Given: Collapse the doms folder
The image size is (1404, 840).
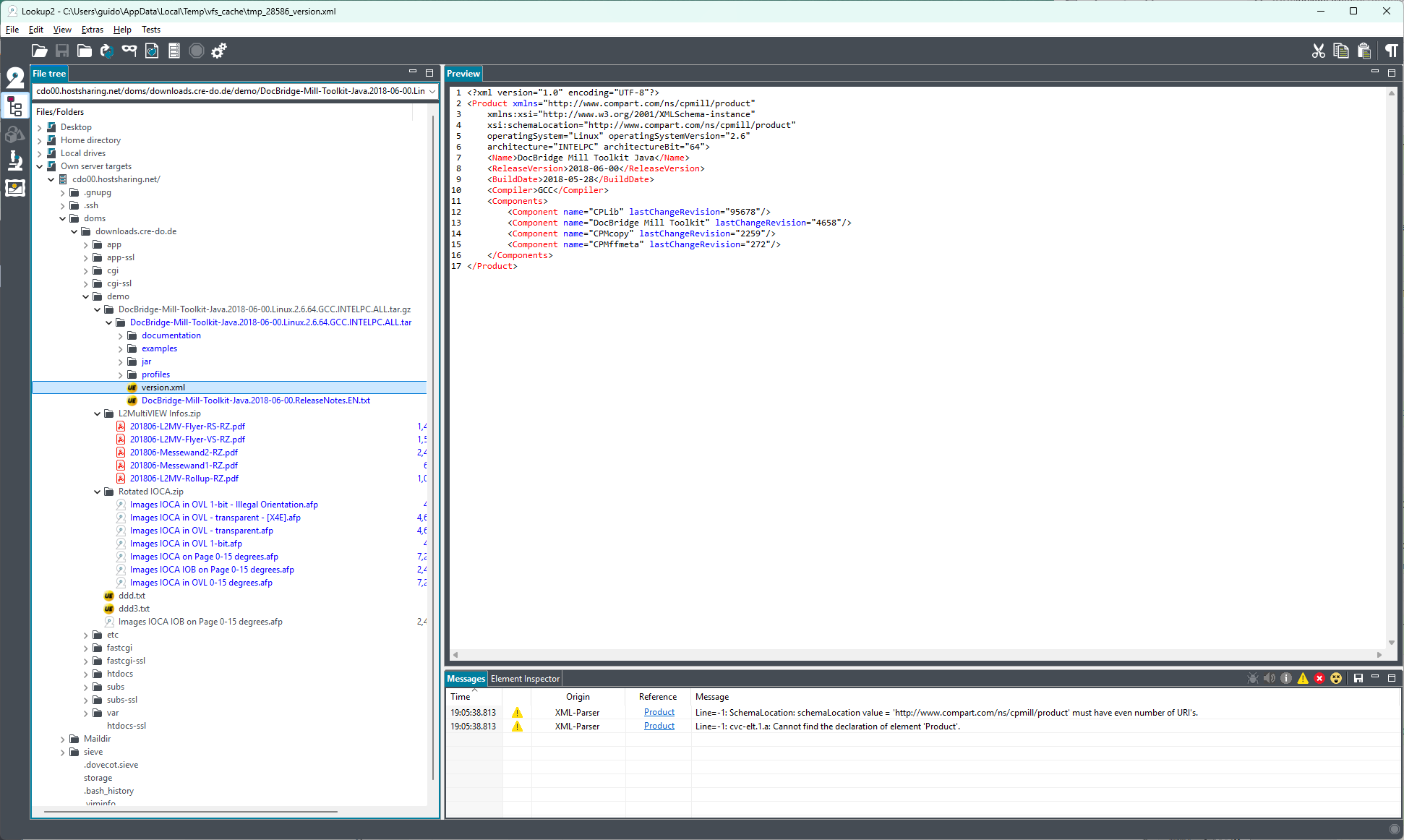Looking at the screenshot, I should tap(63, 218).
